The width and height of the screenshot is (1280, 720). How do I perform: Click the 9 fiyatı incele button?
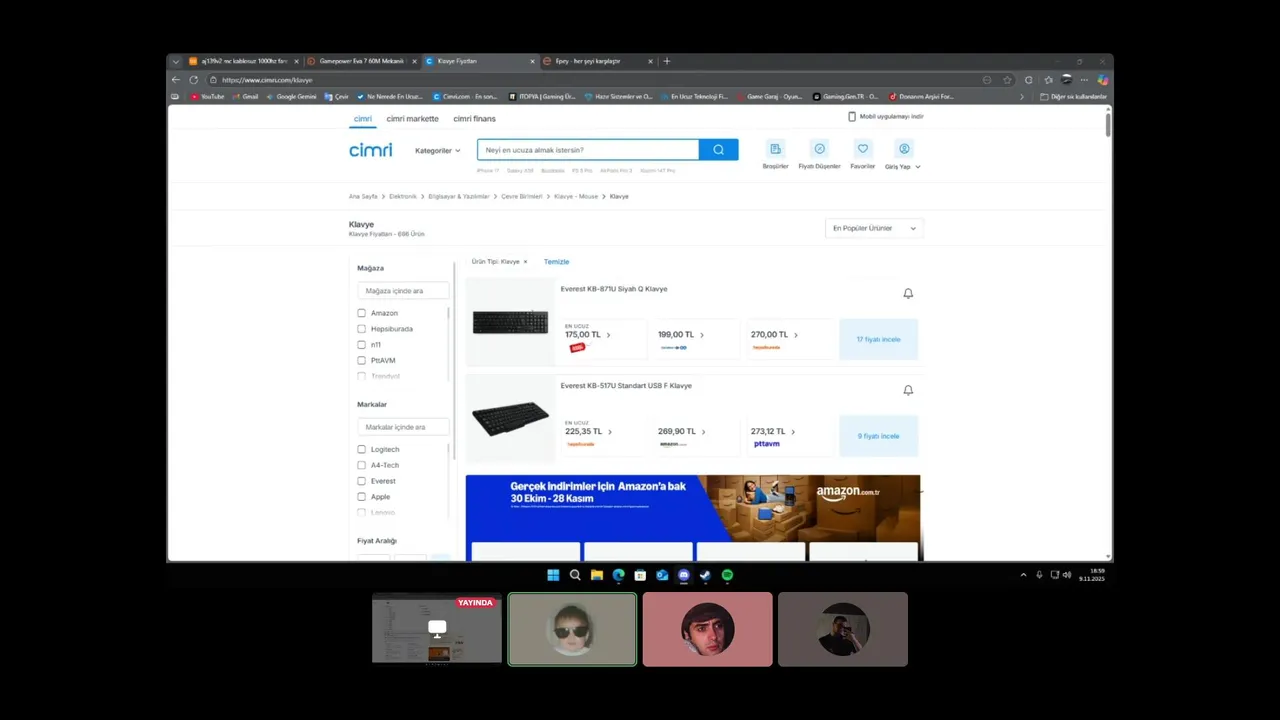pos(879,436)
